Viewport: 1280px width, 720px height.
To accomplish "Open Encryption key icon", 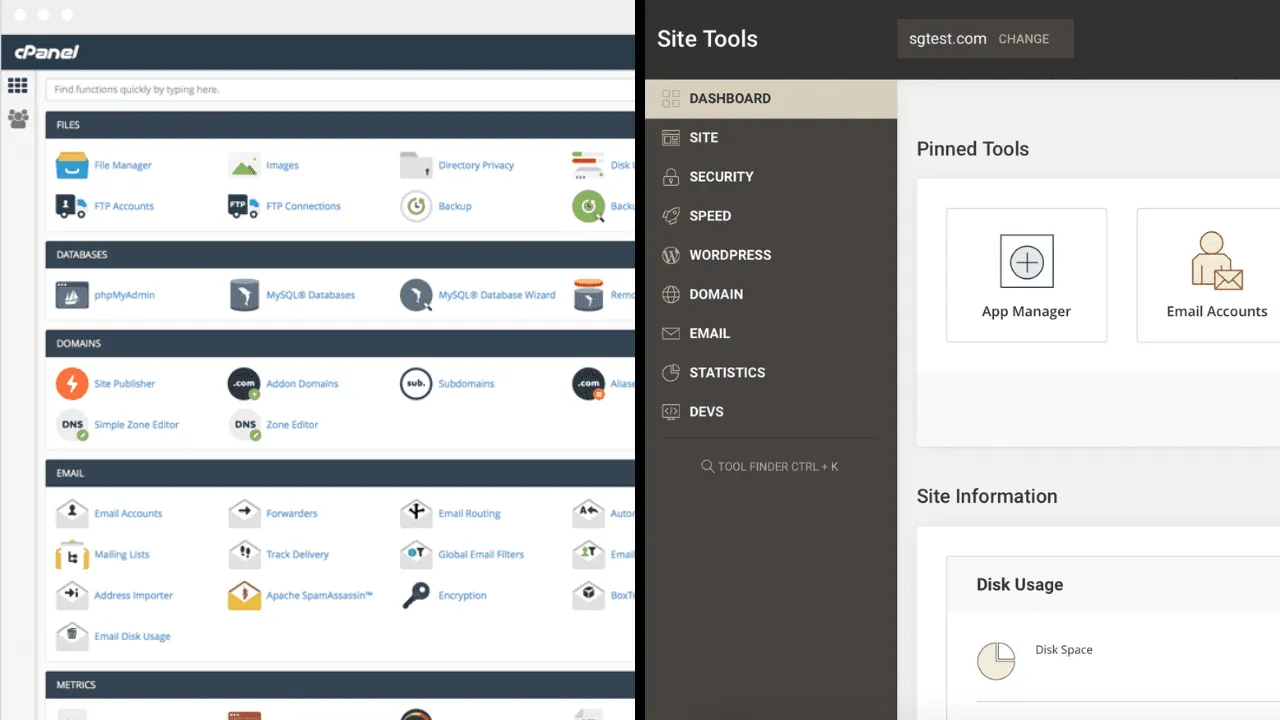I will [416, 595].
